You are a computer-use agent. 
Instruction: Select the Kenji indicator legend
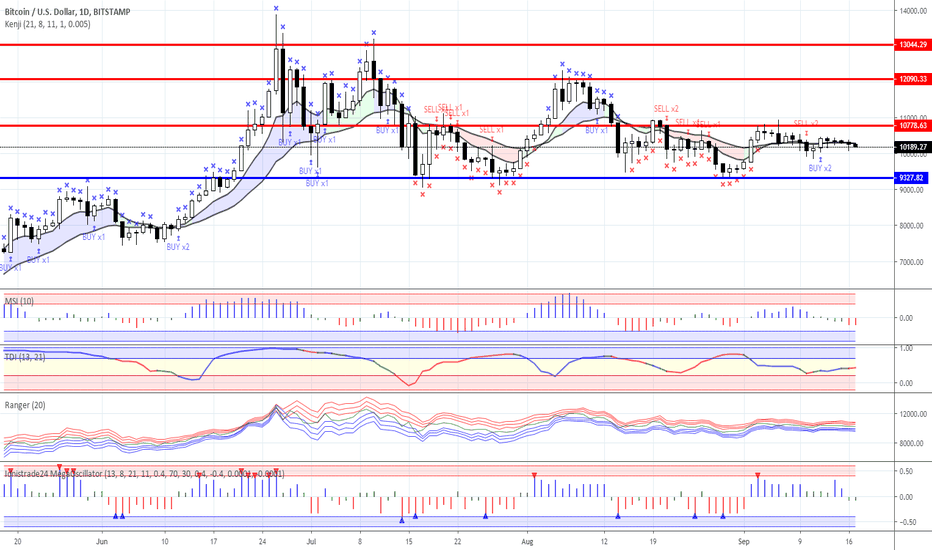(x=48, y=24)
